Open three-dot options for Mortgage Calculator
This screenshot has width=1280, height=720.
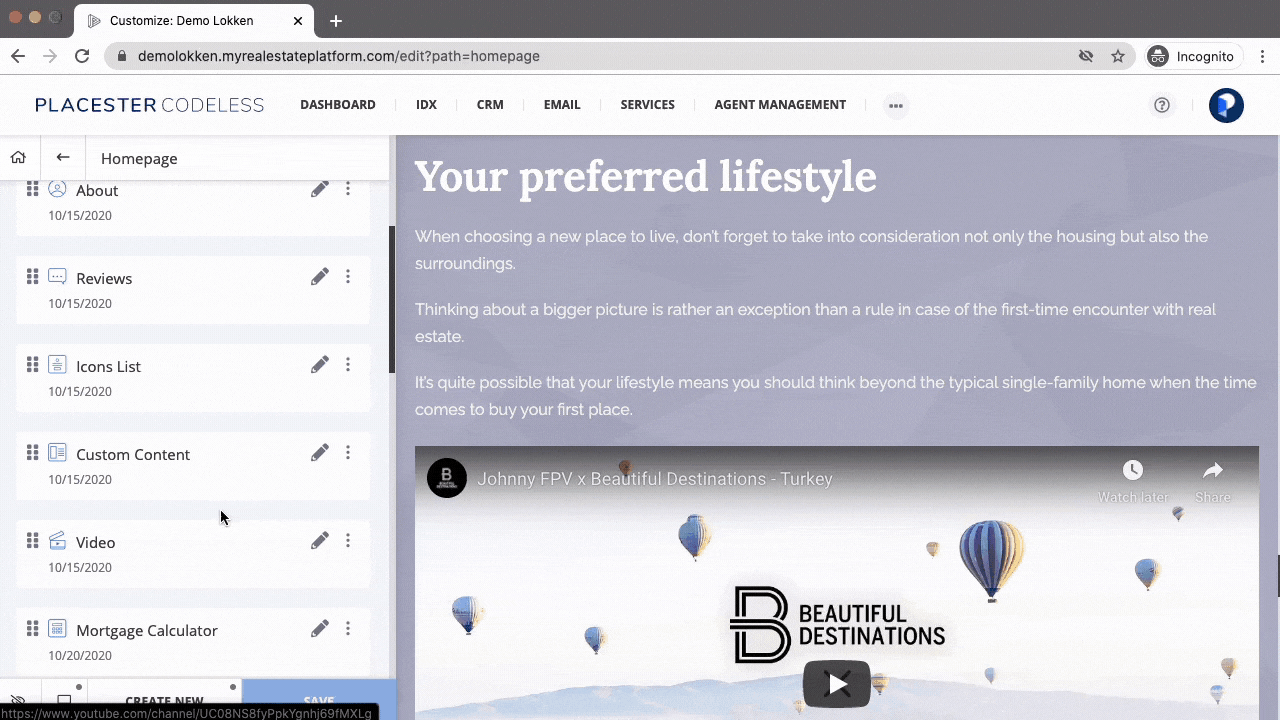348,629
